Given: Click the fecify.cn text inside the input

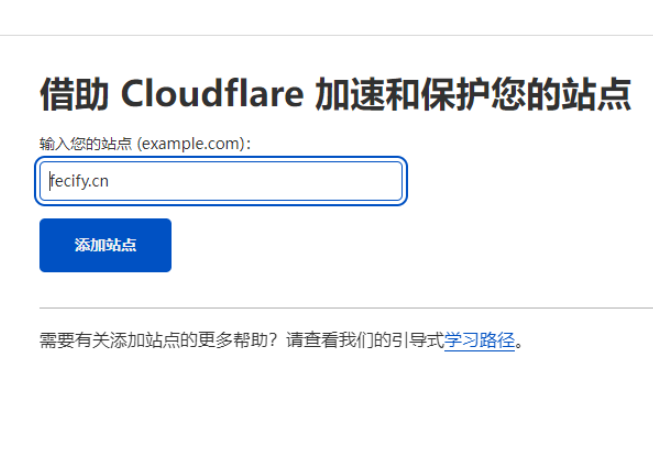Looking at the screenshot, I should click(x=80, y=182).
